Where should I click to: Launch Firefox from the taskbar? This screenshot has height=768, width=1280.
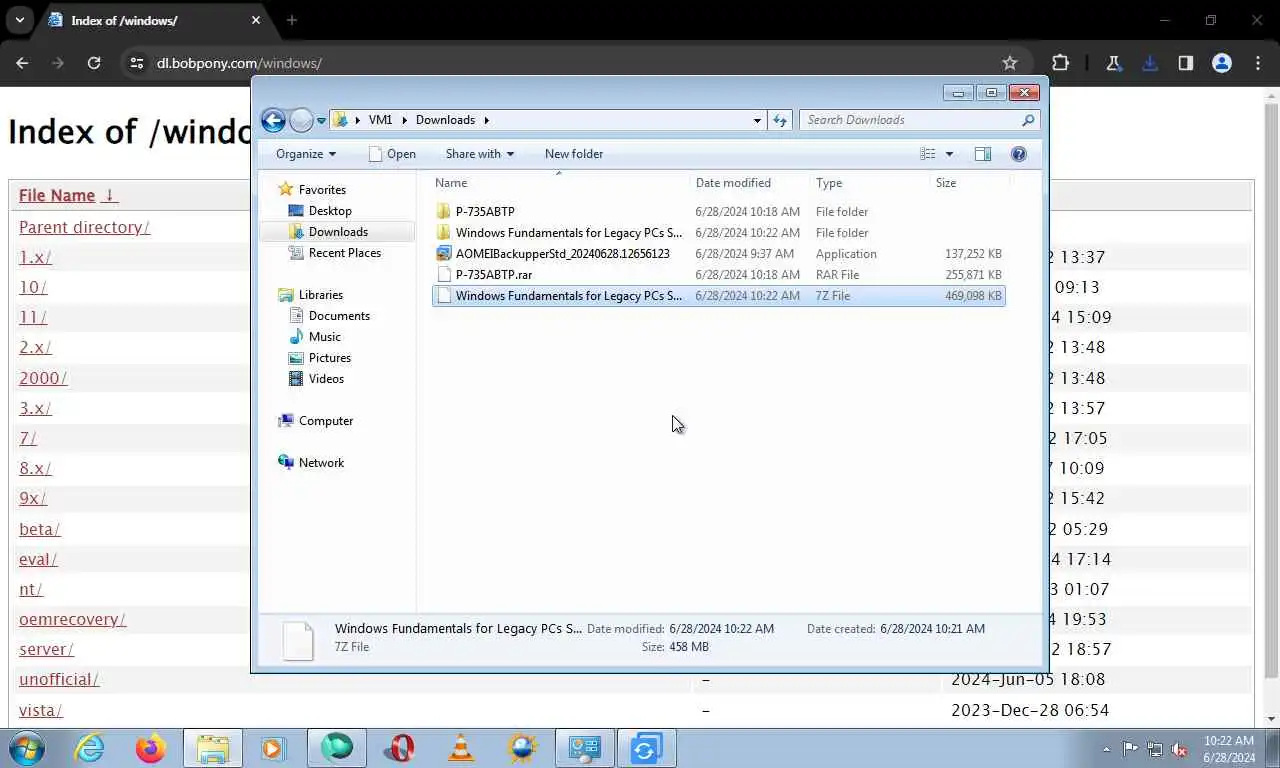151,748
